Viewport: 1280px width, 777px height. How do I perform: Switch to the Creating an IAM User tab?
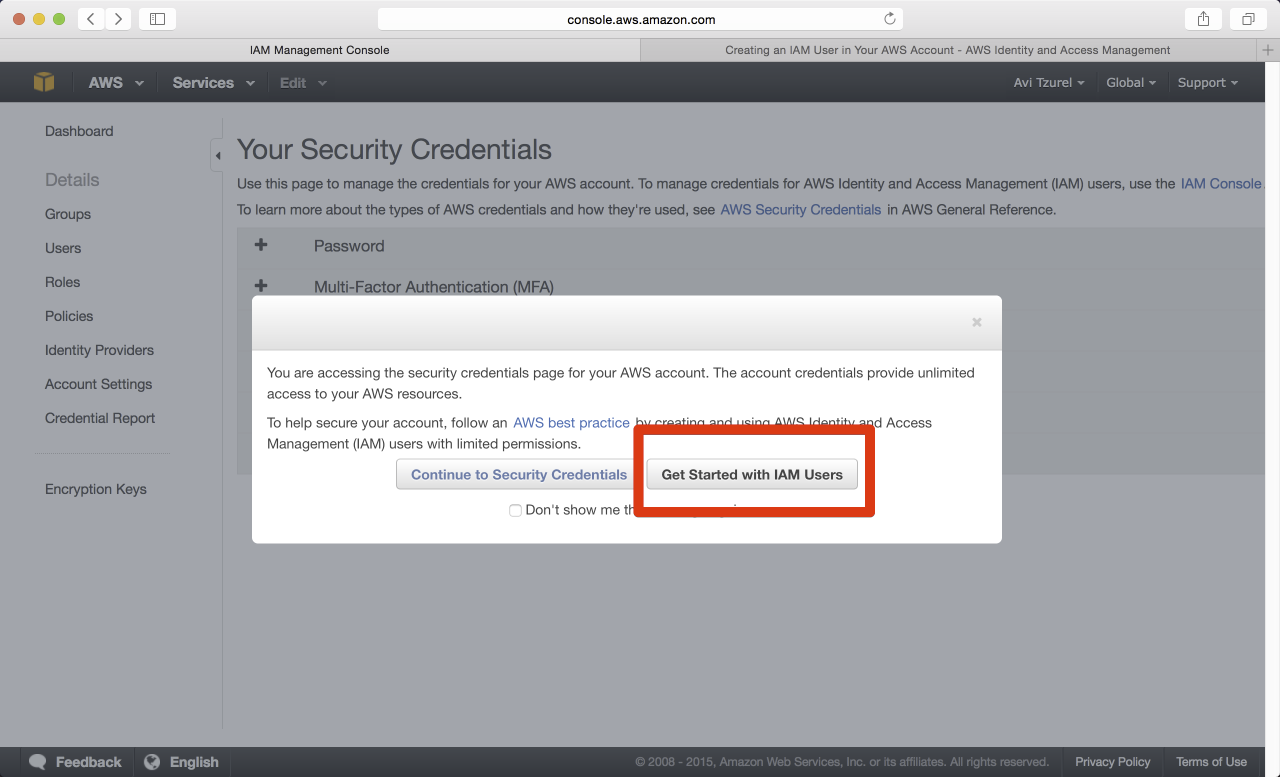tap(948, 50)
